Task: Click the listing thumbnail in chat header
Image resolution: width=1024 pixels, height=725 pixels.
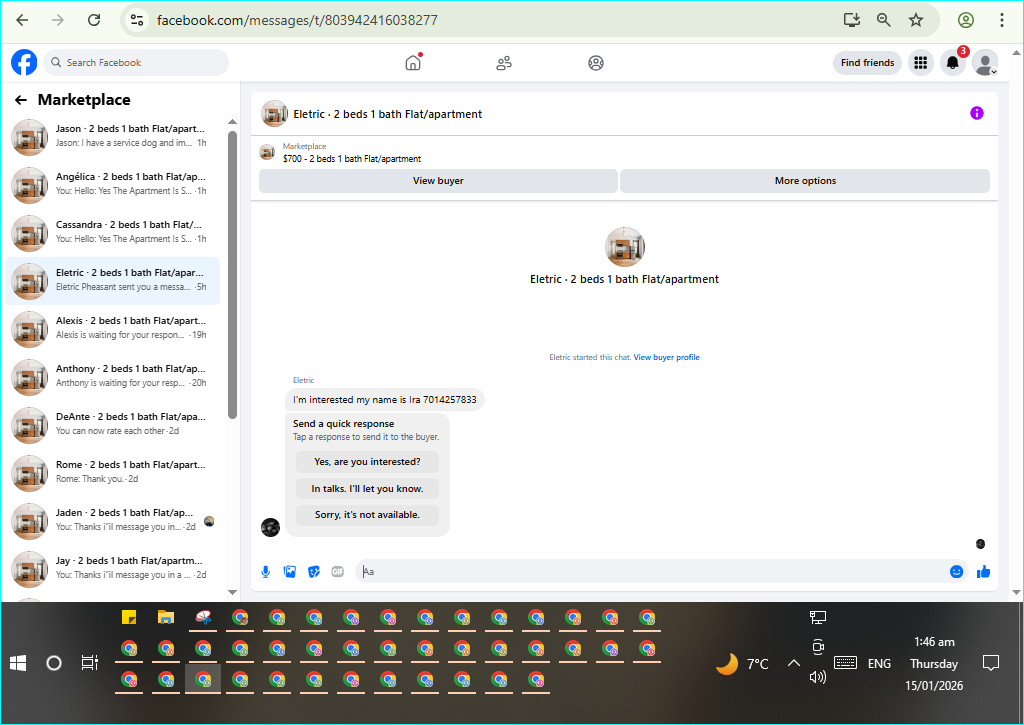Action: tap(274, 114)
